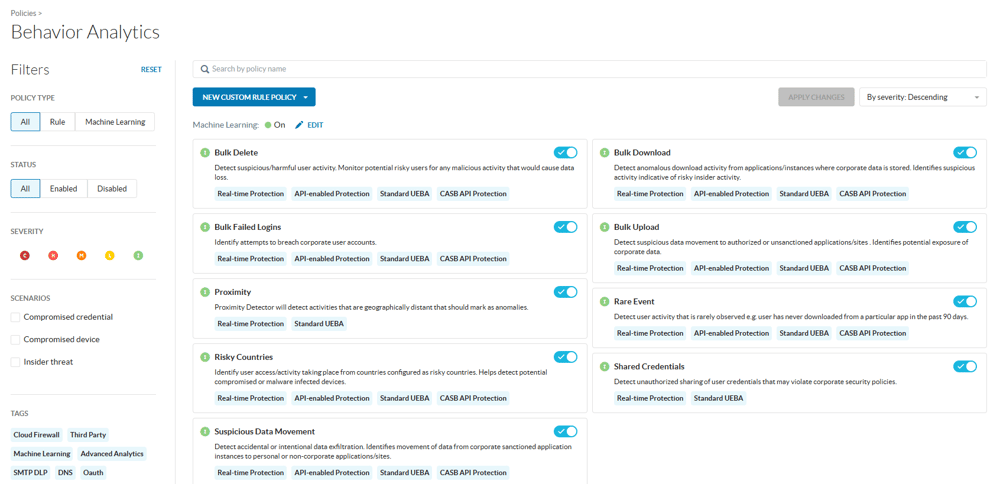Switch status filter to Disabled

[112, 188]
